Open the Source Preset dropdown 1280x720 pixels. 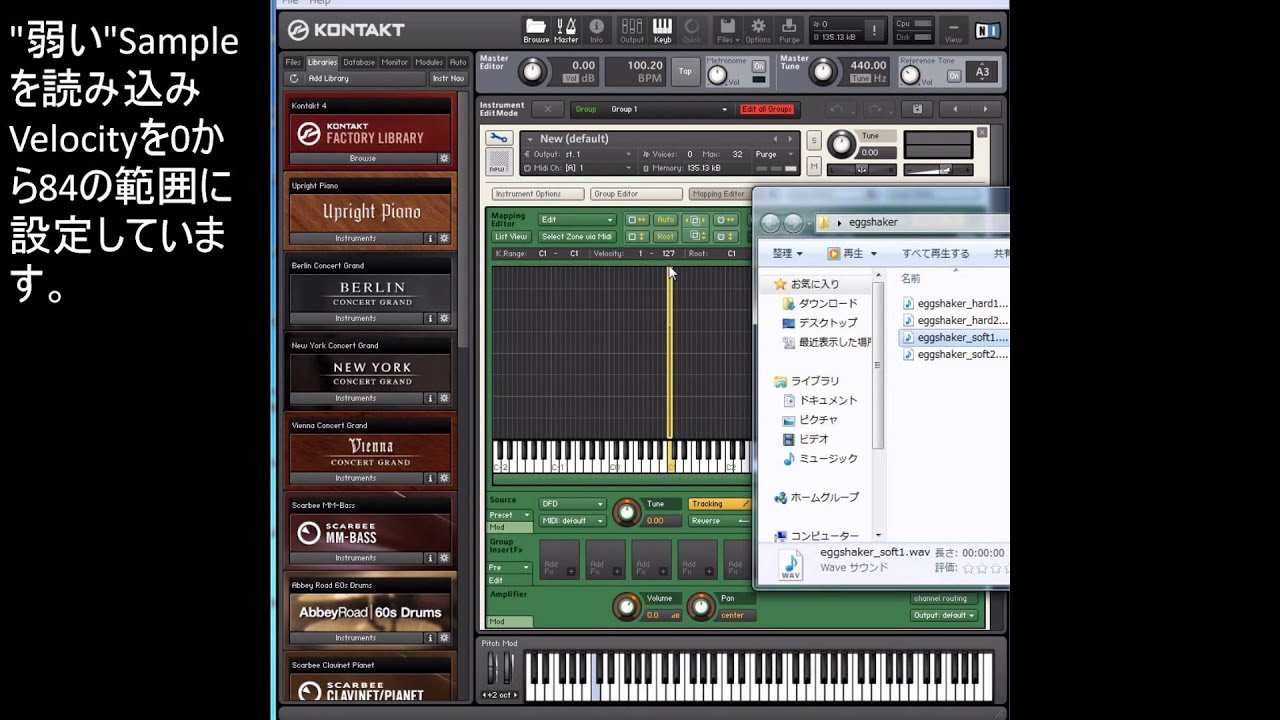click(510, 515)
